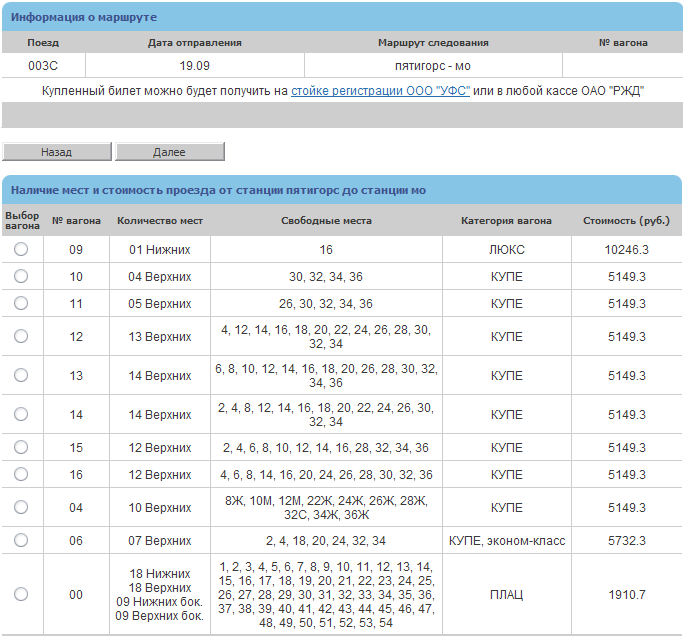Click train number 003С cell
This screenshot has width=683, height=636.
click(43, 66)
